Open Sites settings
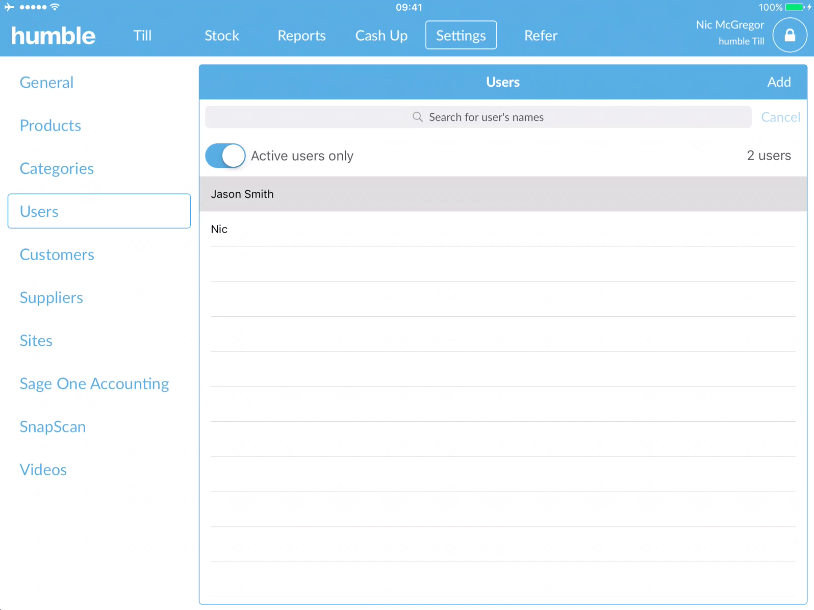814x610 pixels. click(36, 341)
